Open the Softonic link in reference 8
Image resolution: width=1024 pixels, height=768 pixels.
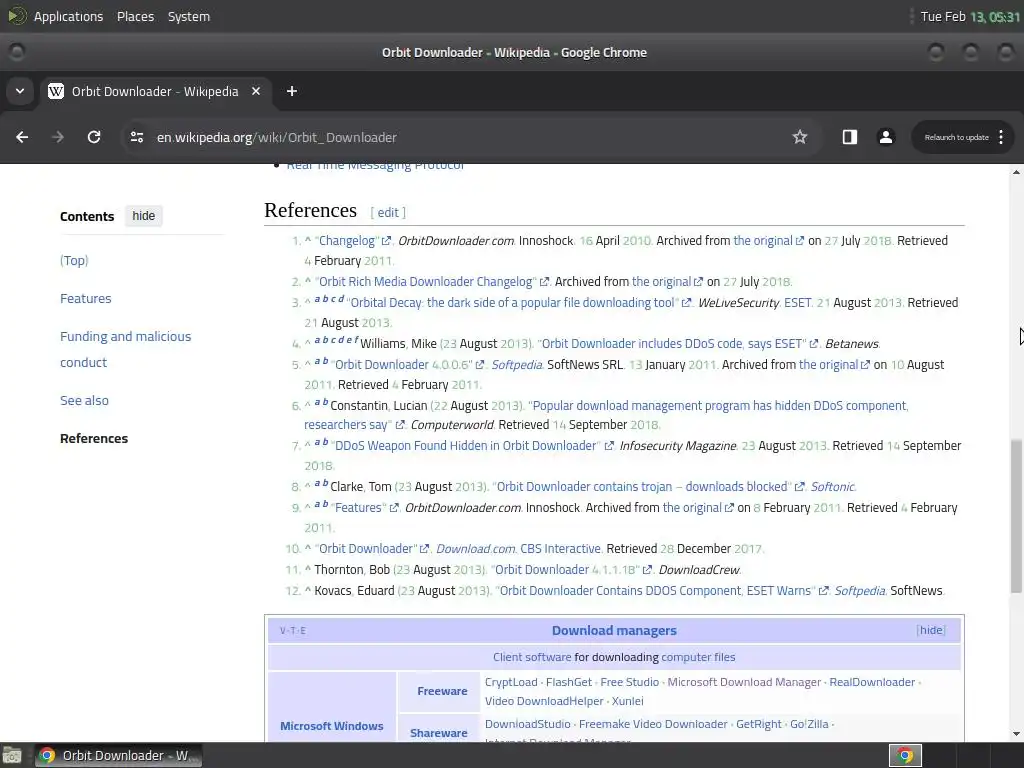(832, 487)
